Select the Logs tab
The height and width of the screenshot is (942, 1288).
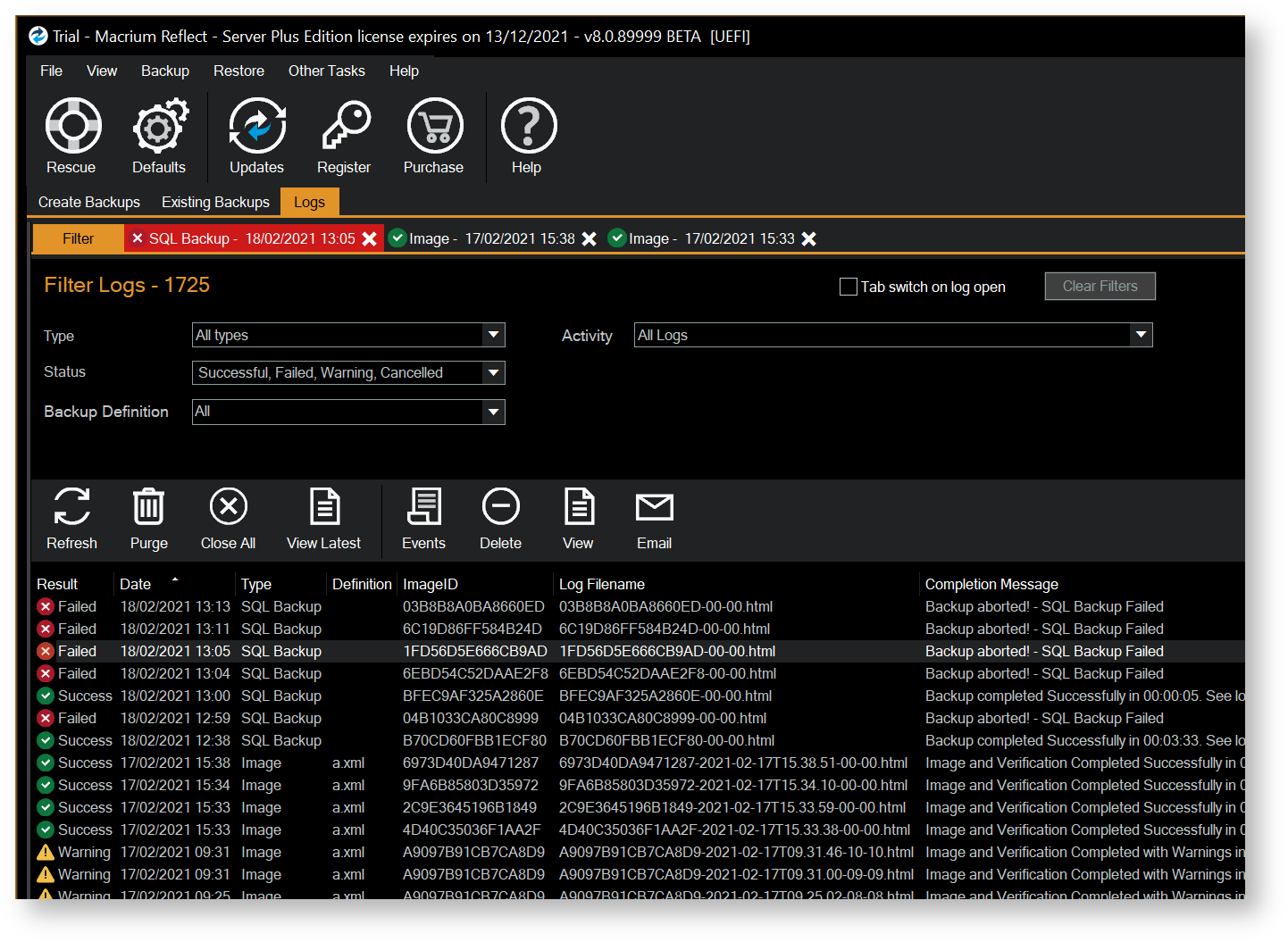[x=309, y=202]
